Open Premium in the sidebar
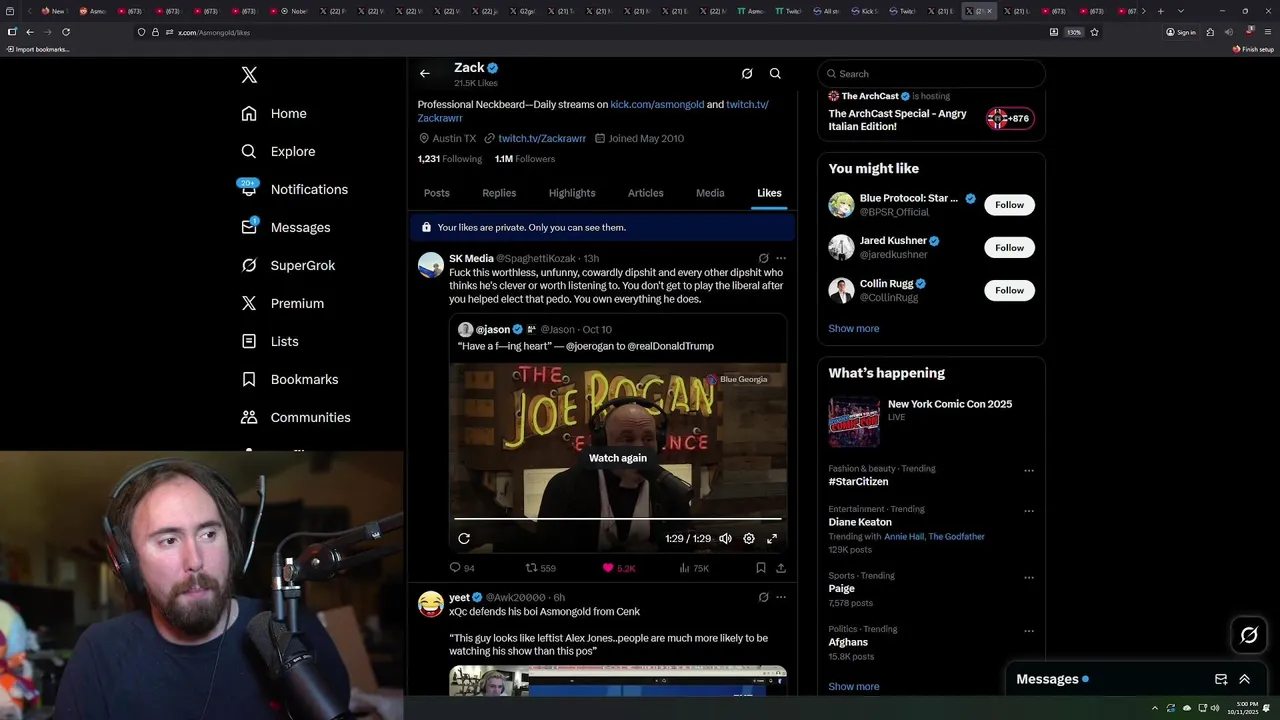 coord(282,304)
